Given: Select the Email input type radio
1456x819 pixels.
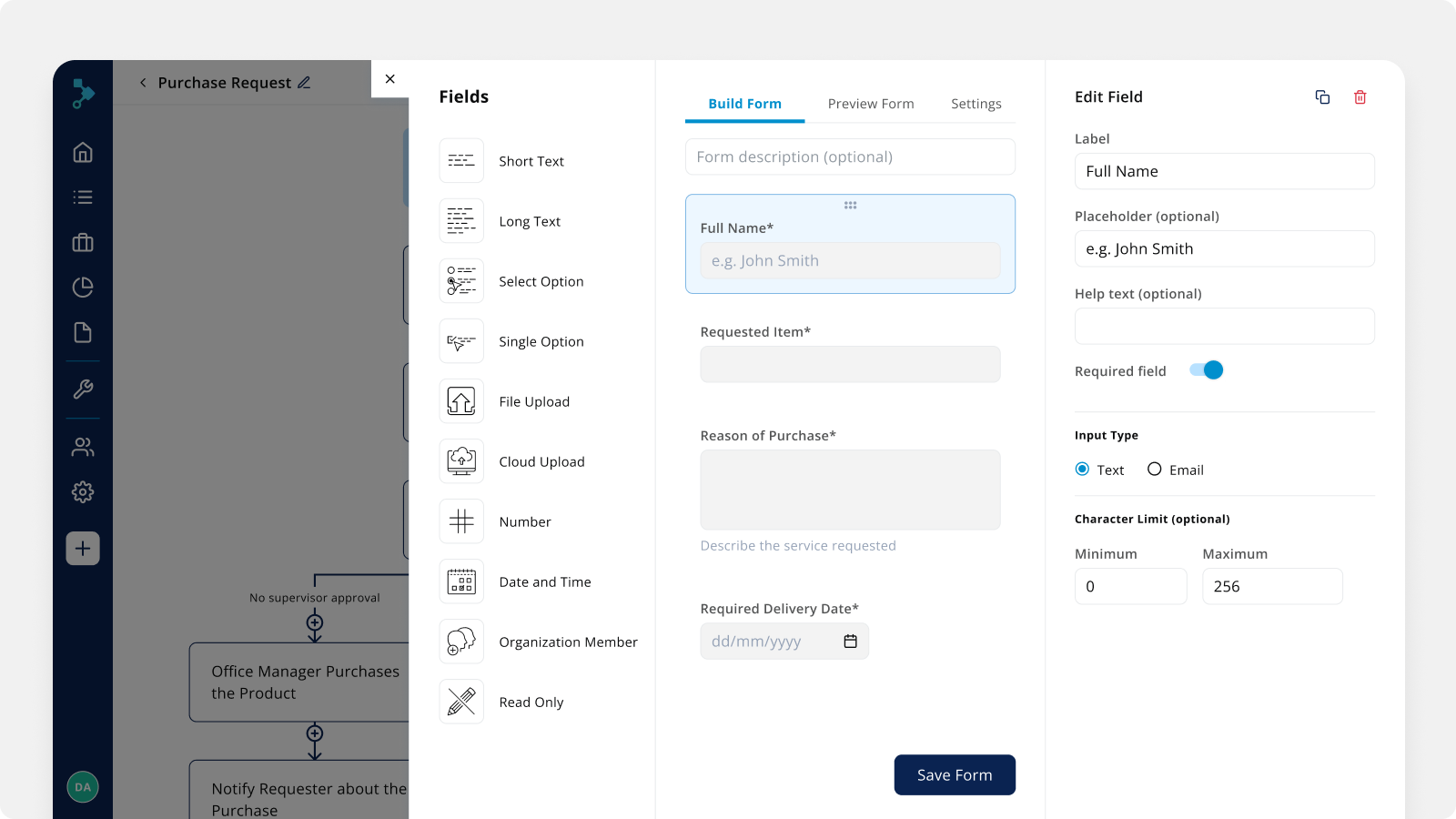Looking at the screenshot, I should [x=1154, y=470].
